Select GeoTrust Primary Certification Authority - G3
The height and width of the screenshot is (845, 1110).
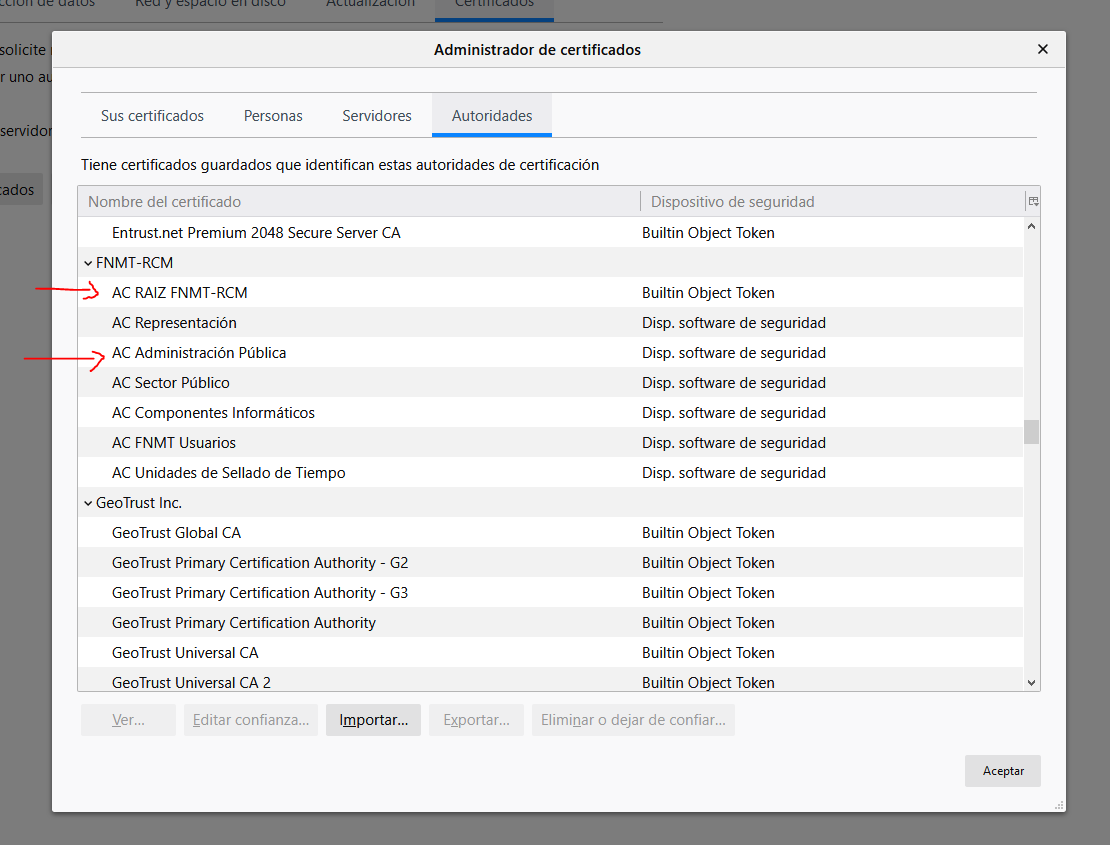click(x=551, y=592)
